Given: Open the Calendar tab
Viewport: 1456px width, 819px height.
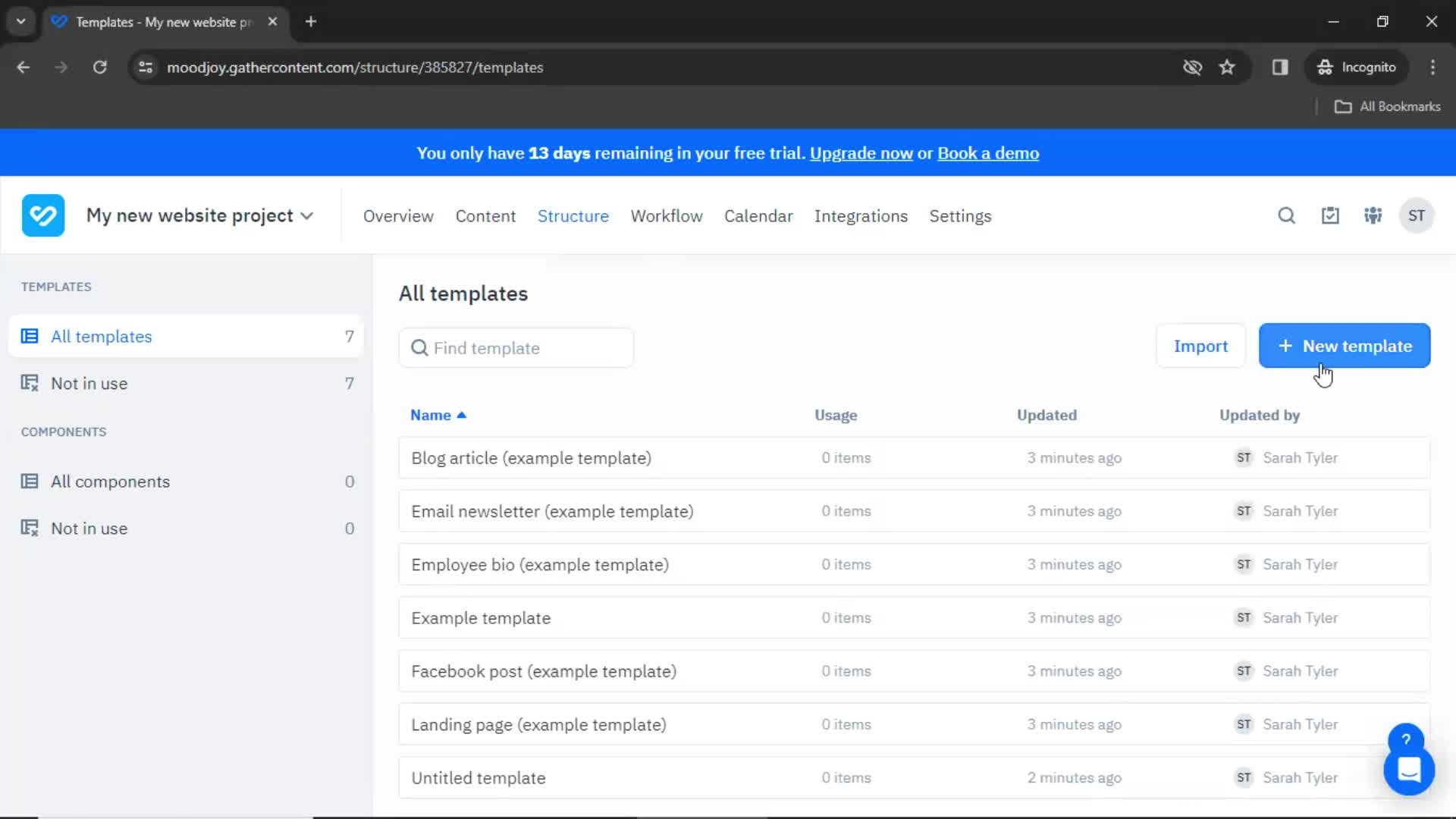Looking at the screenshot, I should coord(758,216).
